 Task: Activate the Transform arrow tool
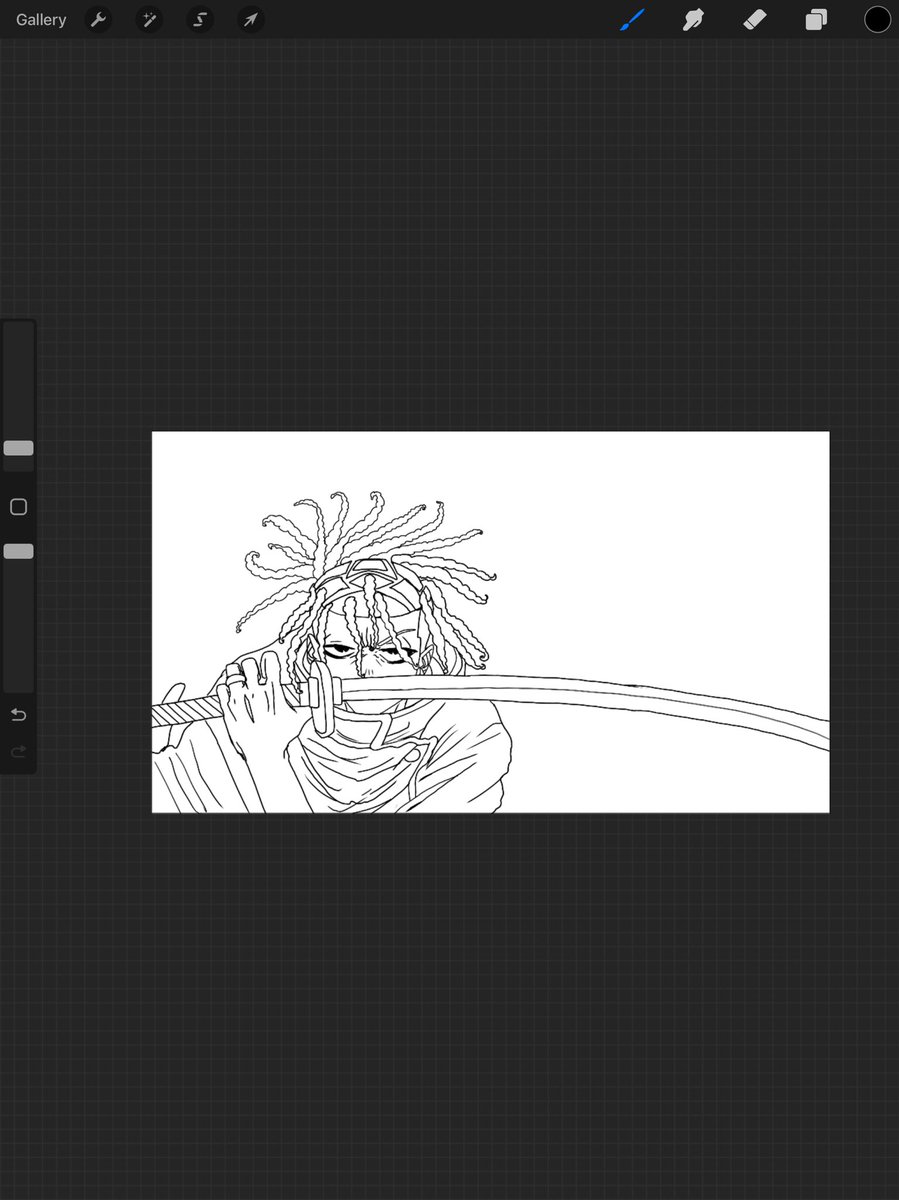251,20
